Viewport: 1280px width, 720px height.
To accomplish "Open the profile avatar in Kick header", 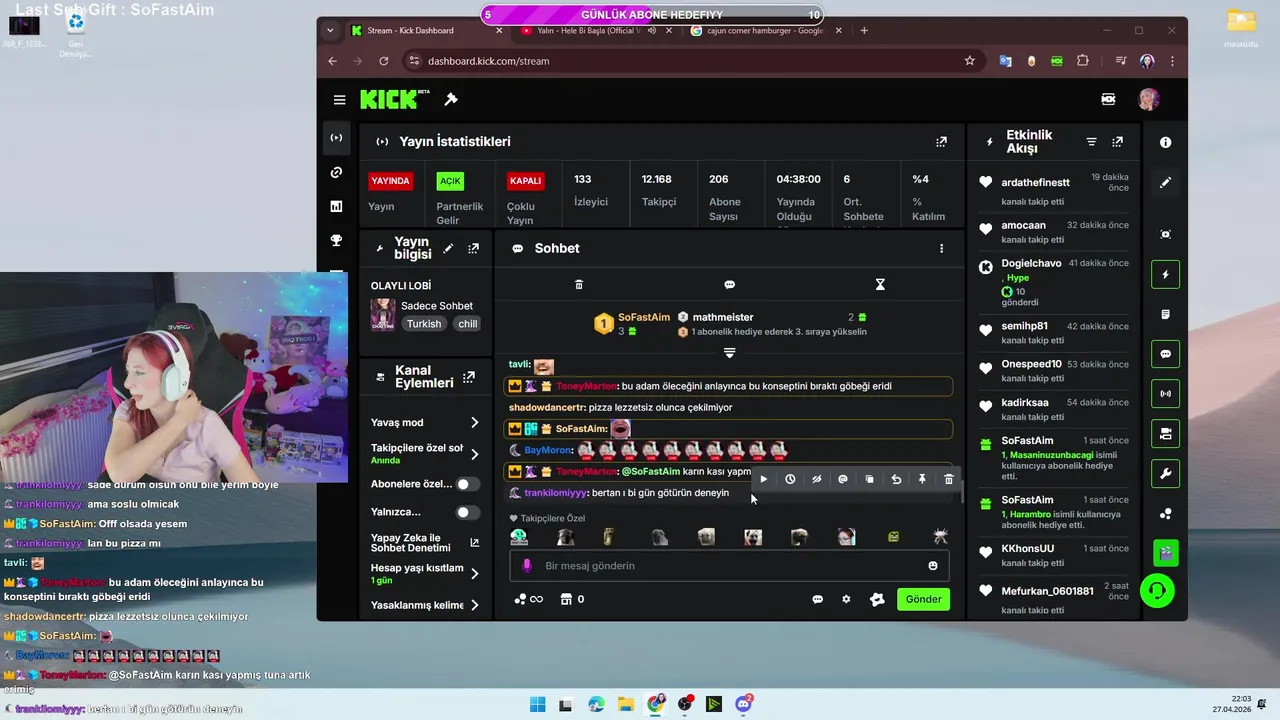I will [x=1149, y=99].
